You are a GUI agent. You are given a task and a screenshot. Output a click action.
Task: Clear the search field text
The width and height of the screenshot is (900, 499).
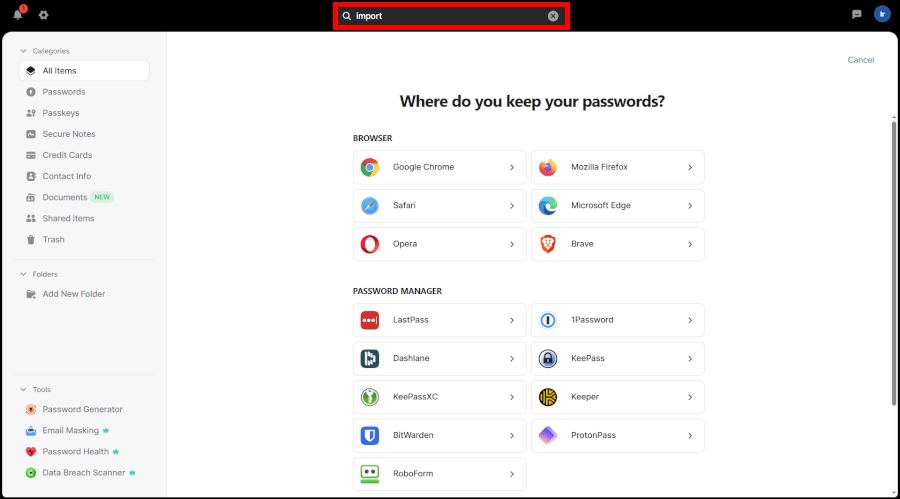(x=553, y=16)
